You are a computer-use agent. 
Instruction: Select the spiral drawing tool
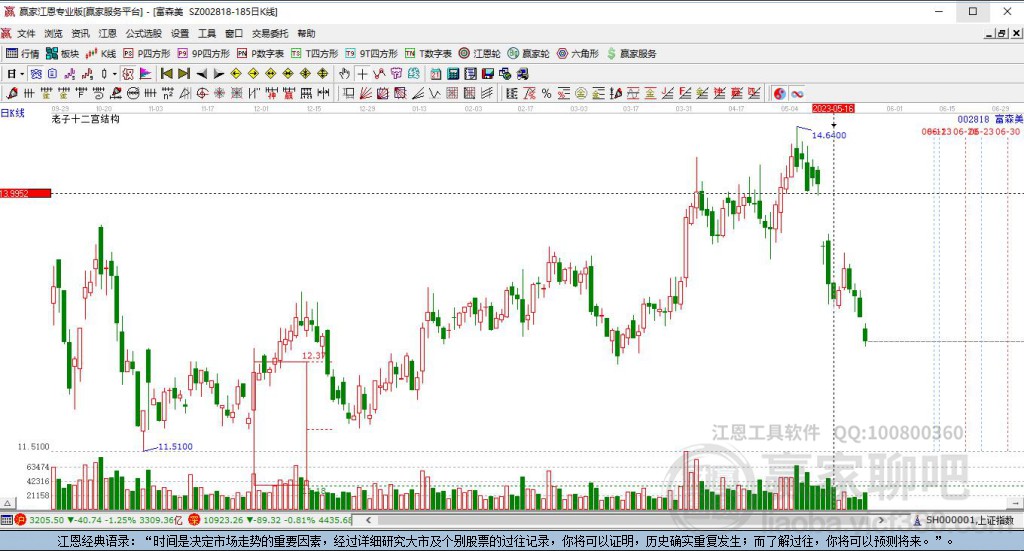point(98,93)
